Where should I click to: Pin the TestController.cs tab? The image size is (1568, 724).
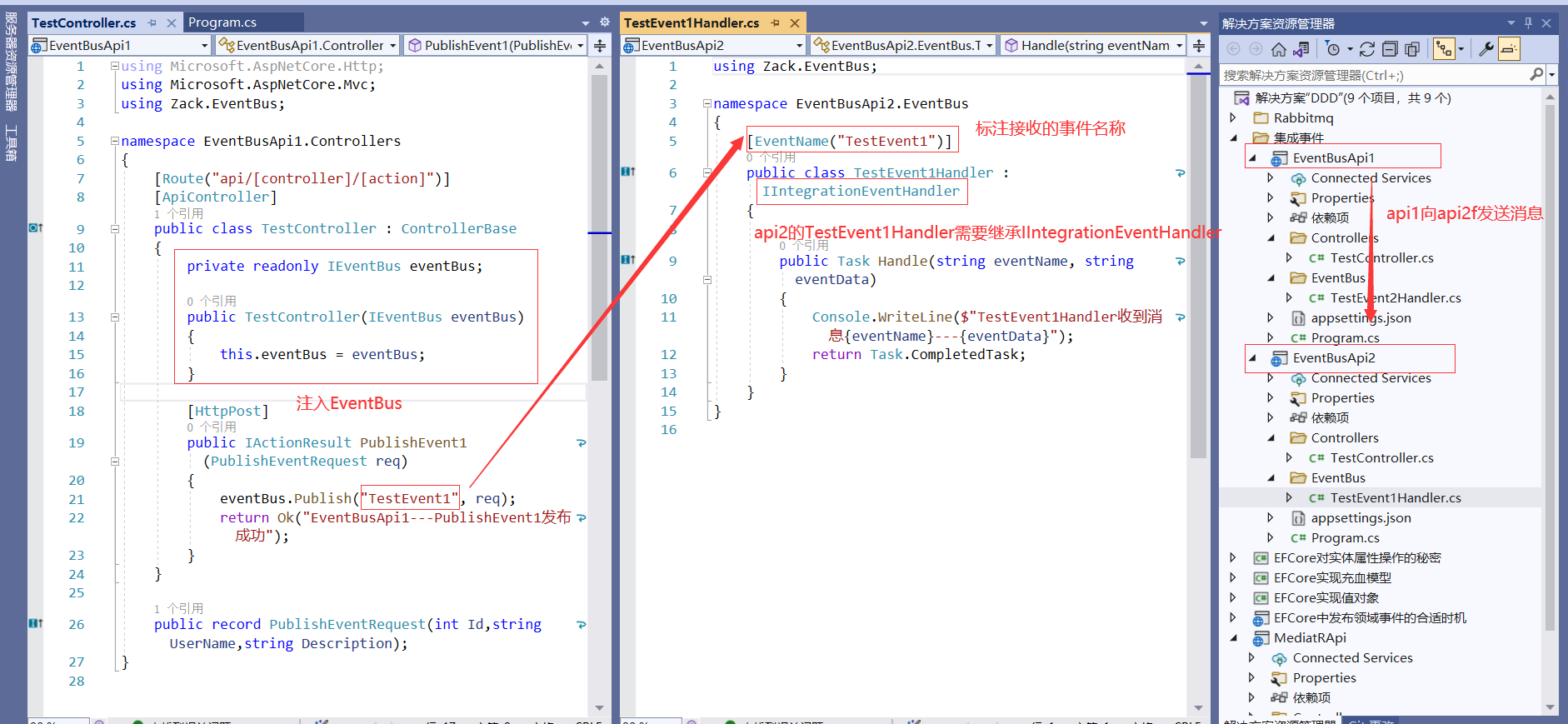click(152, 22)
